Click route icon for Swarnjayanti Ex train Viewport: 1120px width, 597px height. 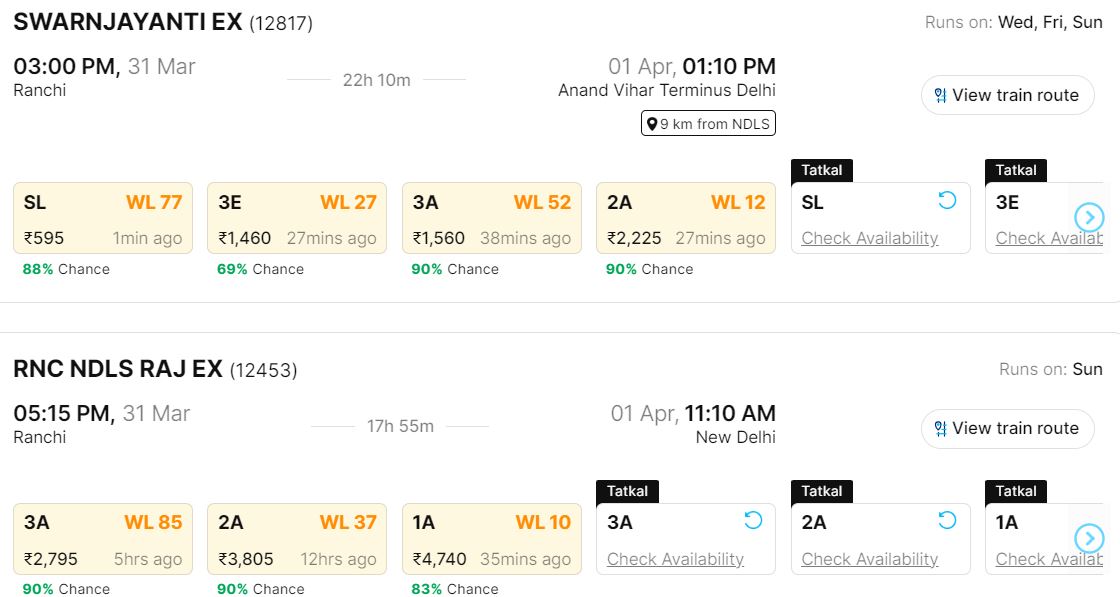pyautogui.click(x=940, y=96)
